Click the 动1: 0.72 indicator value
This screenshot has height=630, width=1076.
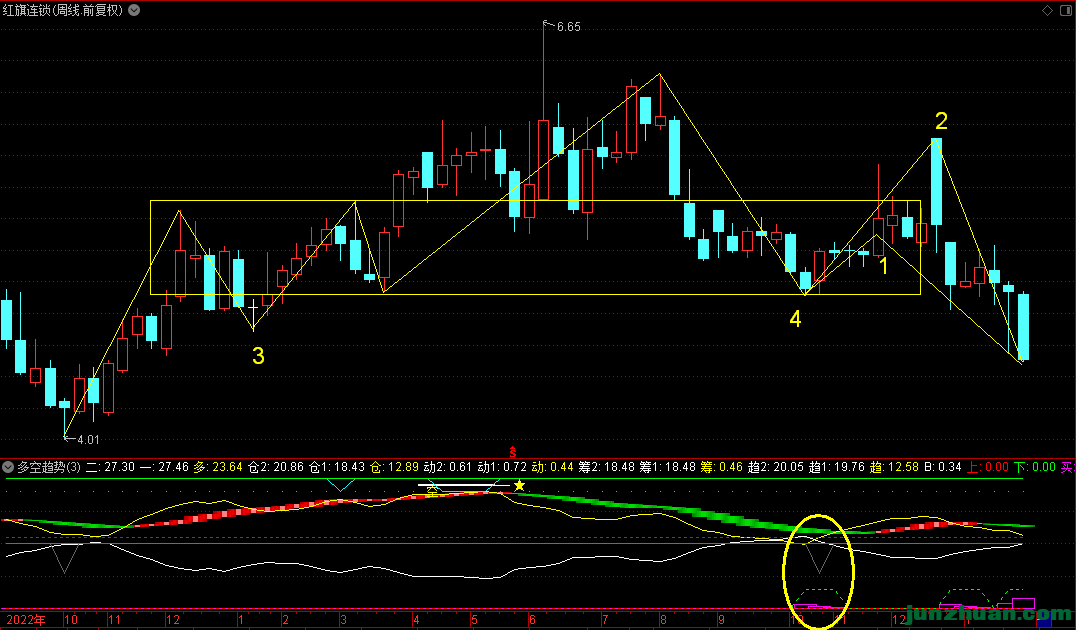click(x=502, y=467)
